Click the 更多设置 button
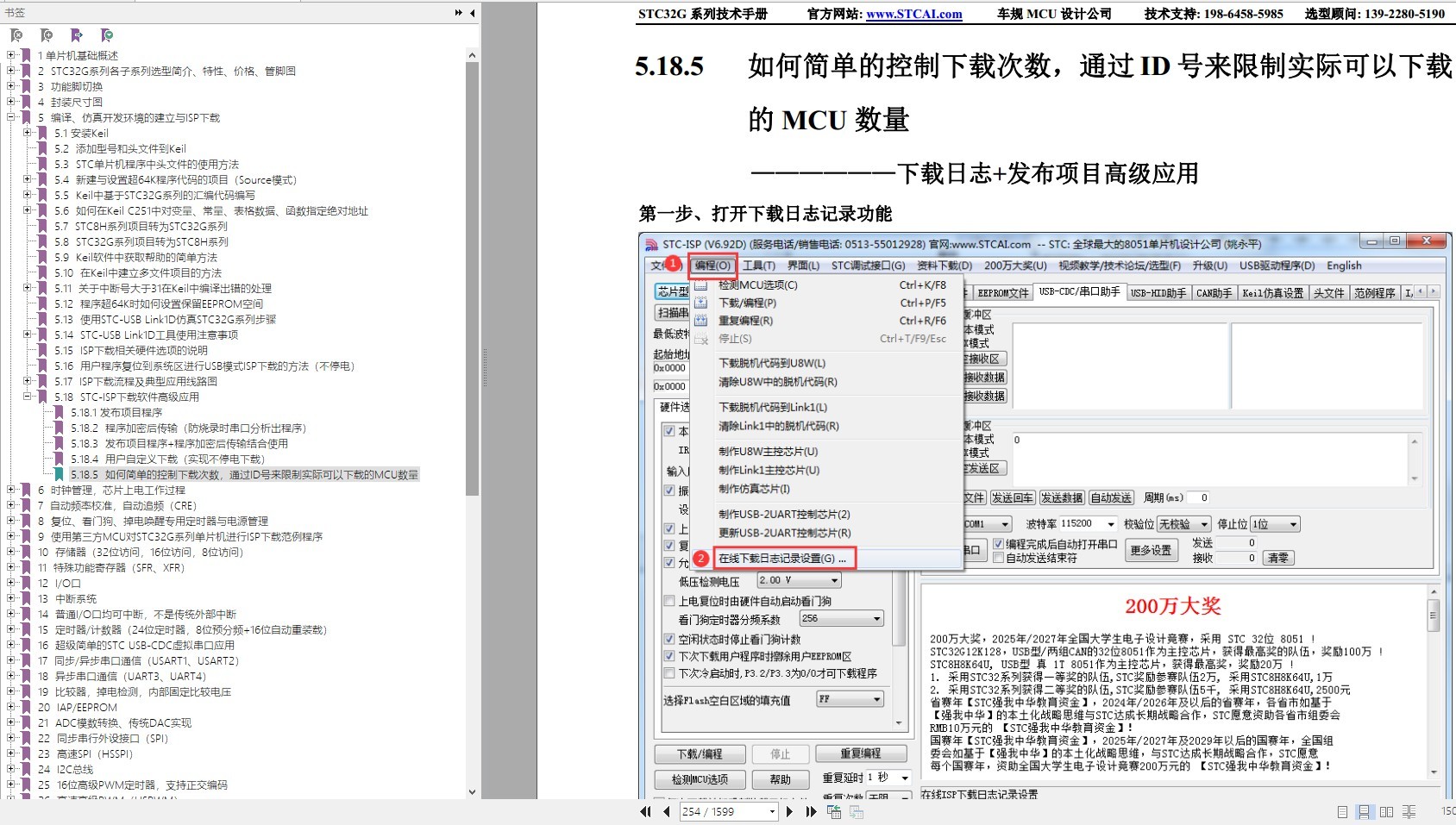The width and height of the screenshot is (1456, 825). [x=1151, y=550]
